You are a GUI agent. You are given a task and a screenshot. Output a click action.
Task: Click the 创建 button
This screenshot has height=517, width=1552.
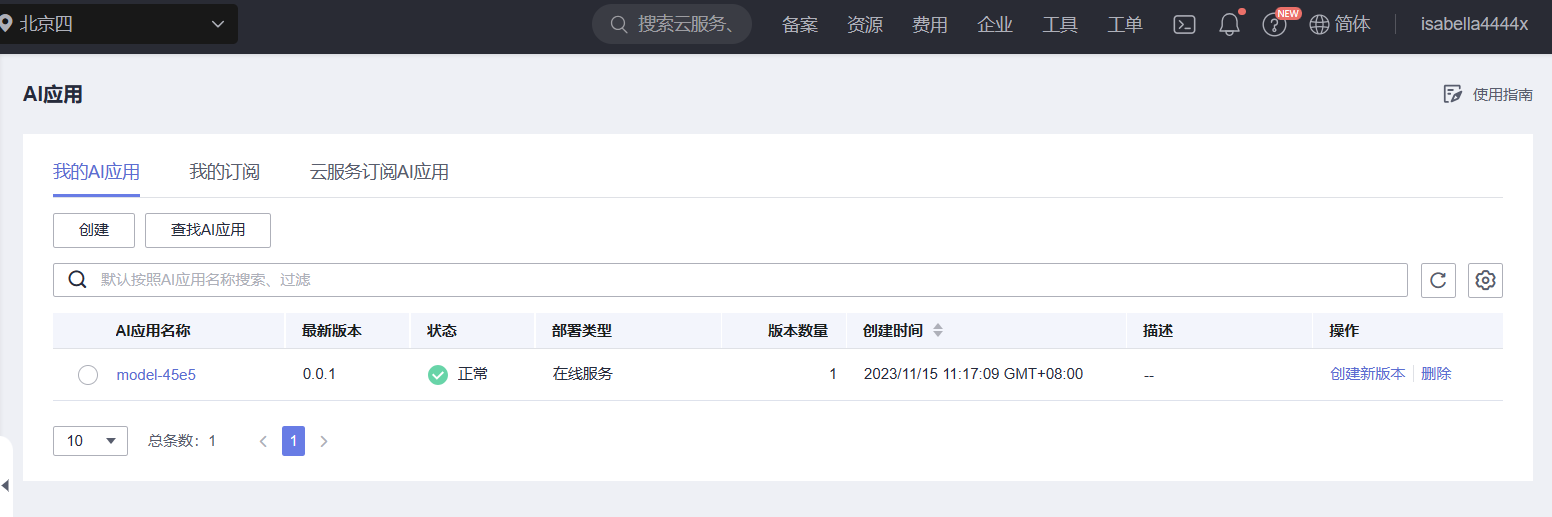94,229
